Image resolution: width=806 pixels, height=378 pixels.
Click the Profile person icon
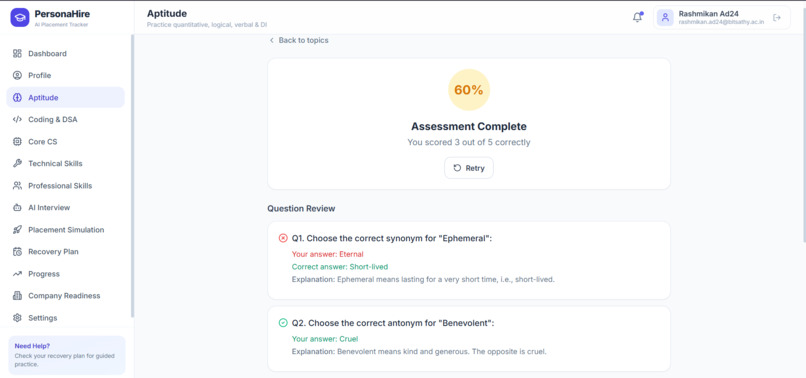point(17,76)
